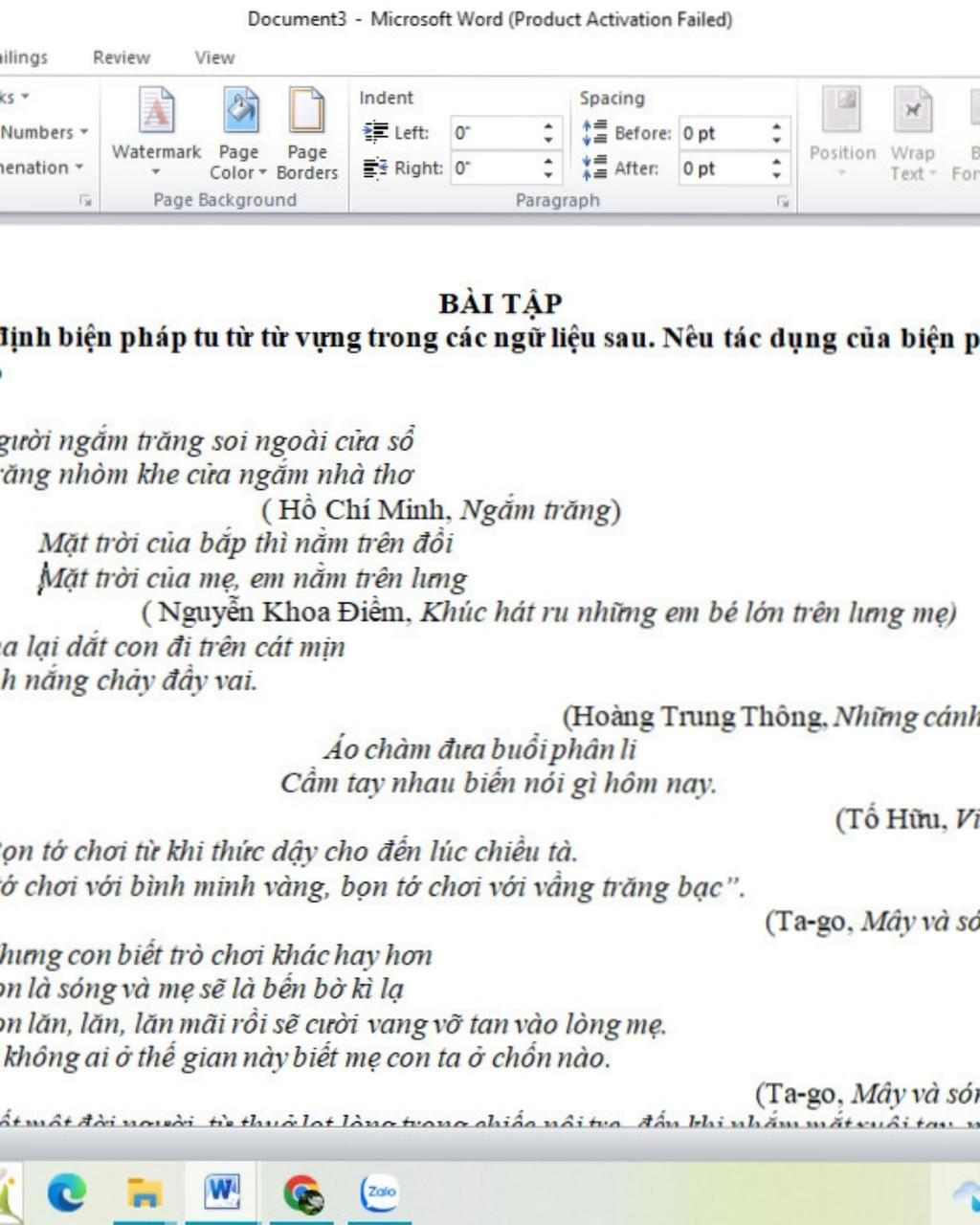Click the Hoàng Trung Thông citation

[x=770, y=716]
